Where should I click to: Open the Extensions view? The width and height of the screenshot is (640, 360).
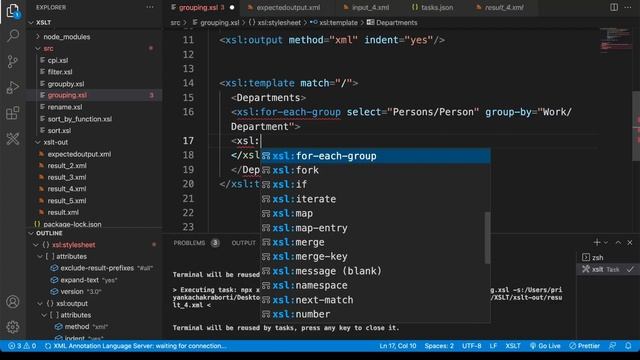pos(13,113)
